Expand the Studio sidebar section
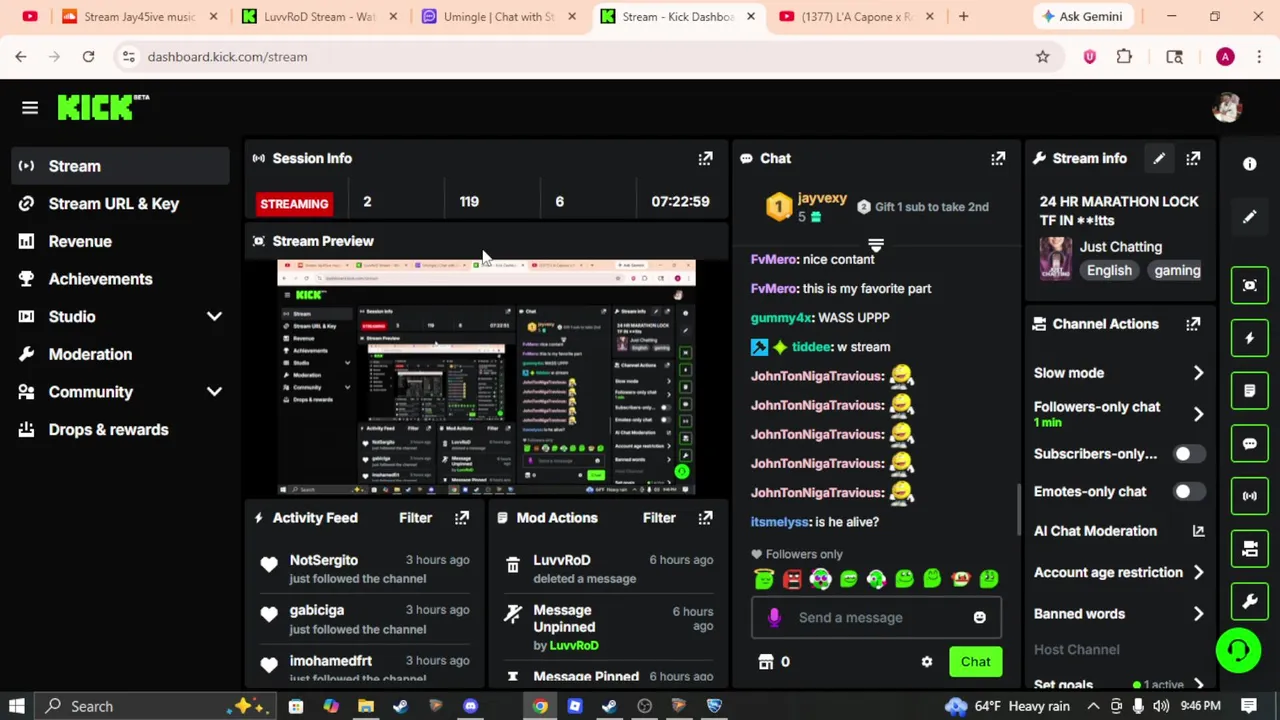1280x720 pixels. pos(214,317)
